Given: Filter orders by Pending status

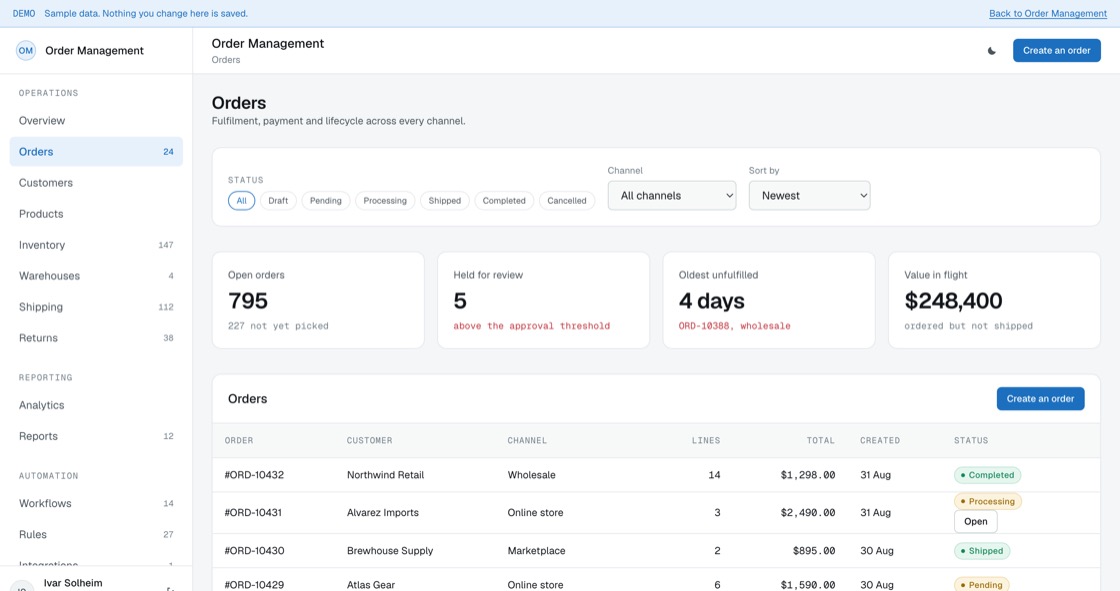Looking at the screenshot, I should (x=326, y=201).
